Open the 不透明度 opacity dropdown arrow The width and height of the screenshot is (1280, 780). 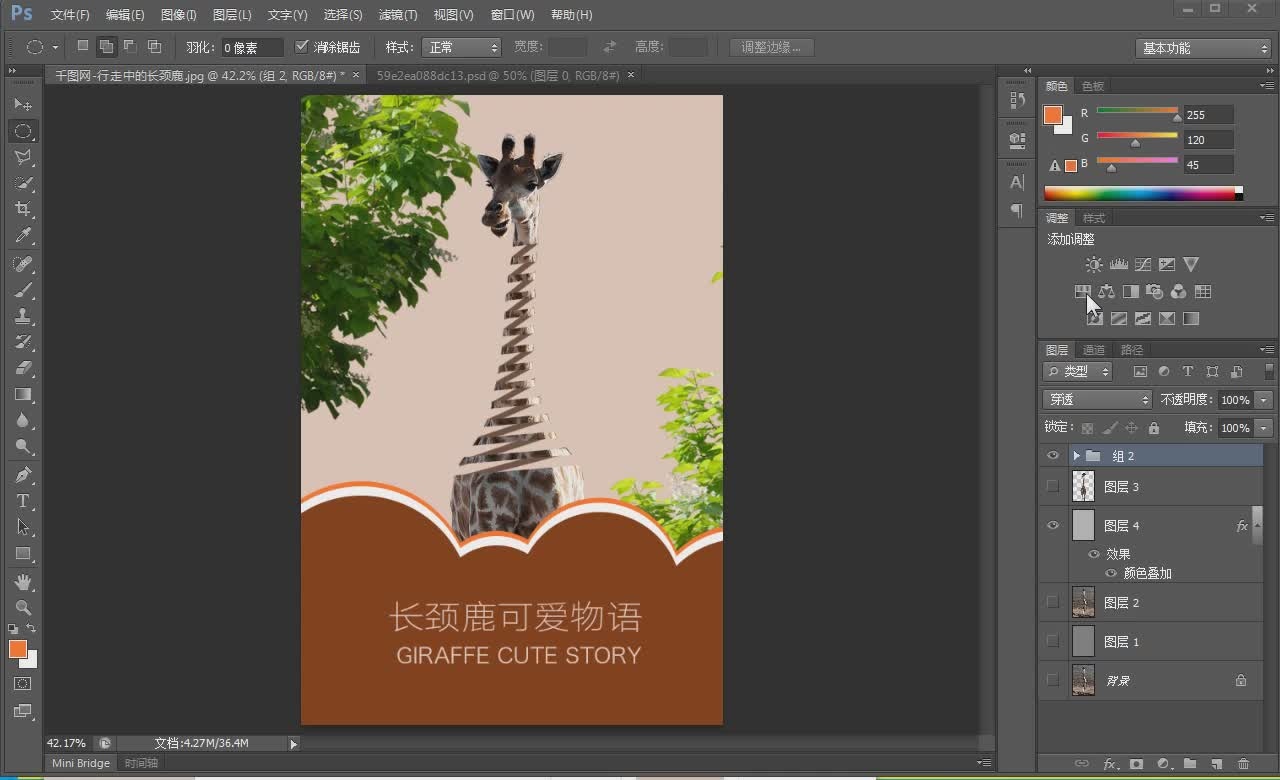point(1264,400)
